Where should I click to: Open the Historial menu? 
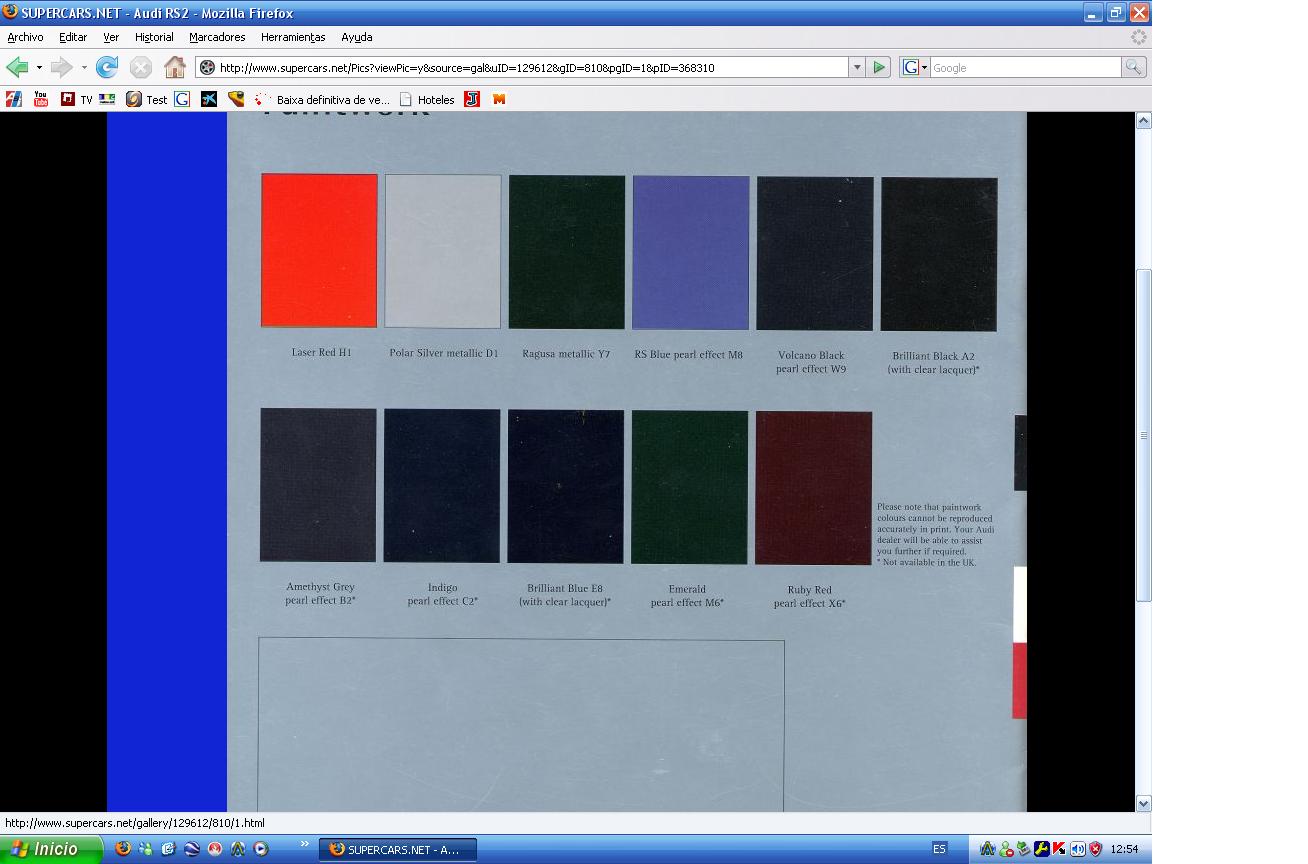point(154,37)
